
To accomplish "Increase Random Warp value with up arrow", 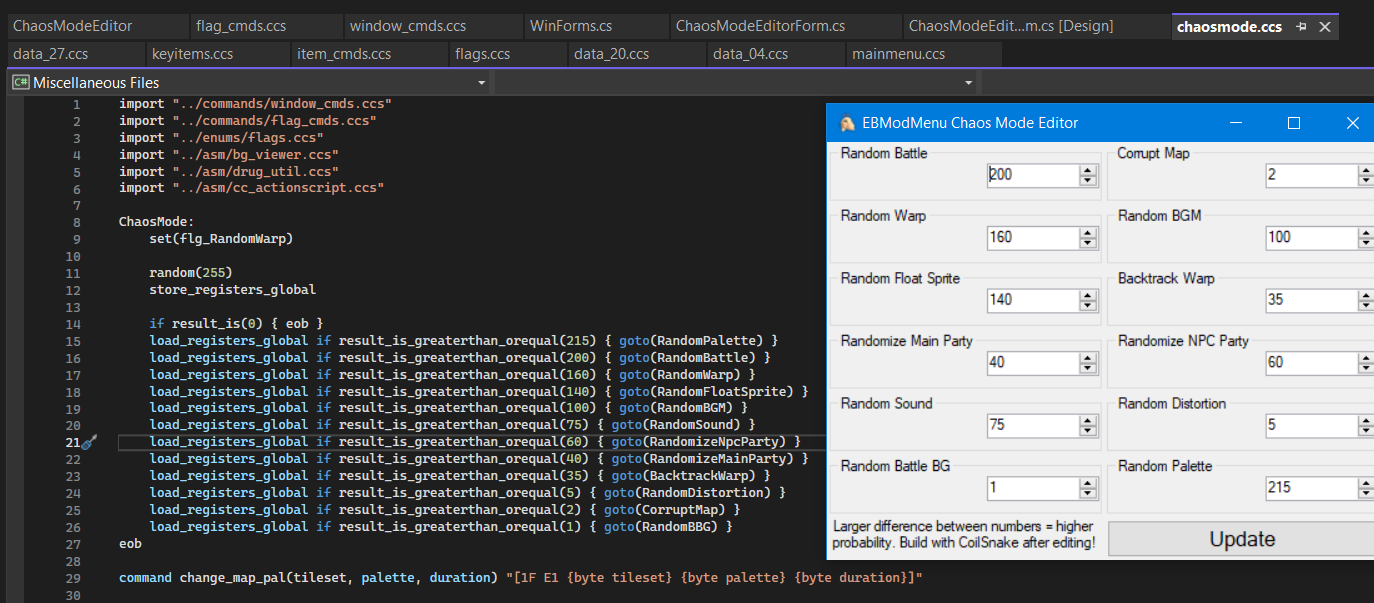I will click(x=1088, y=231).
